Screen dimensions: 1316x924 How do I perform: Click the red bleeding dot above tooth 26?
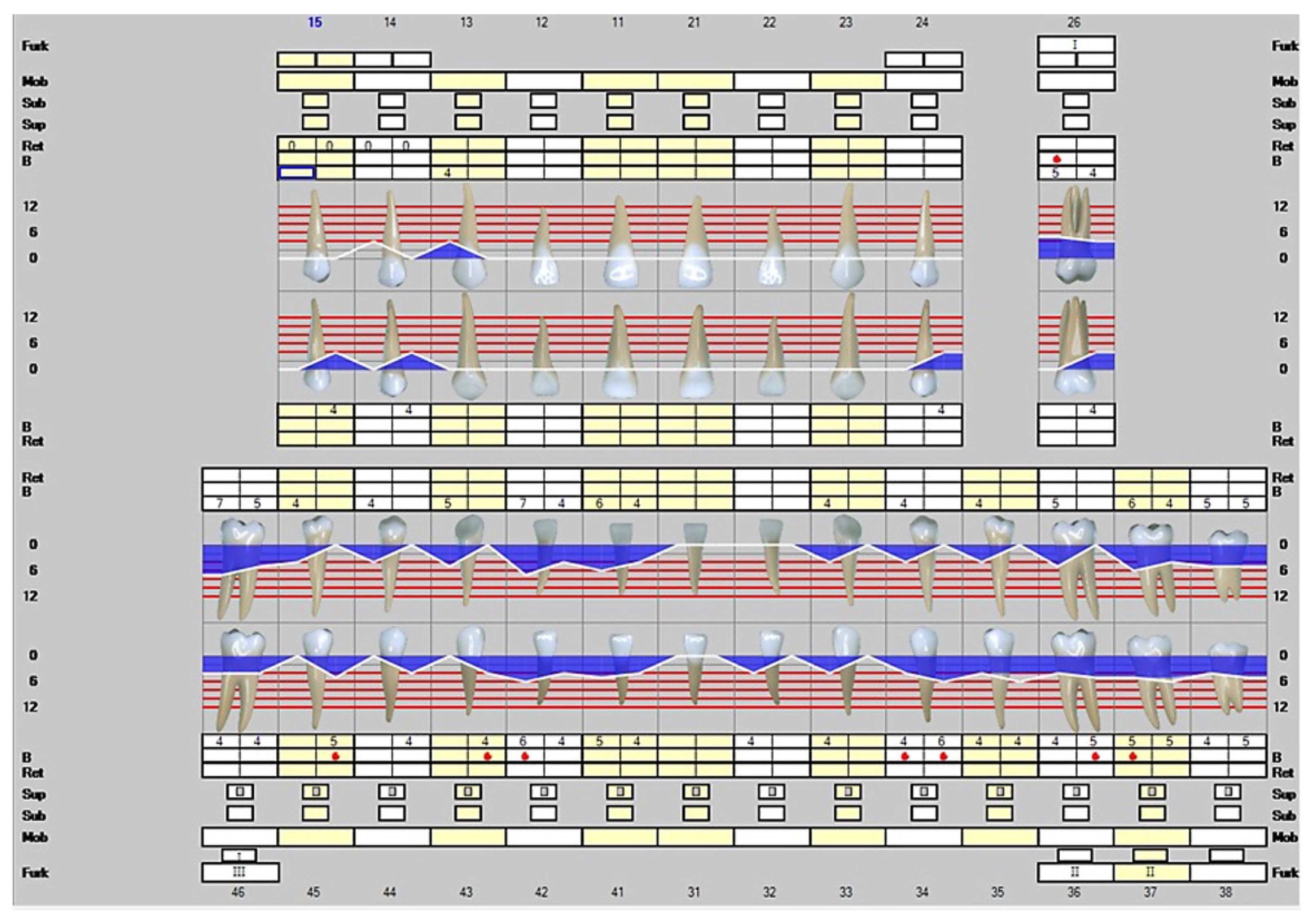pyautogui.click(x=1057, y=159)
